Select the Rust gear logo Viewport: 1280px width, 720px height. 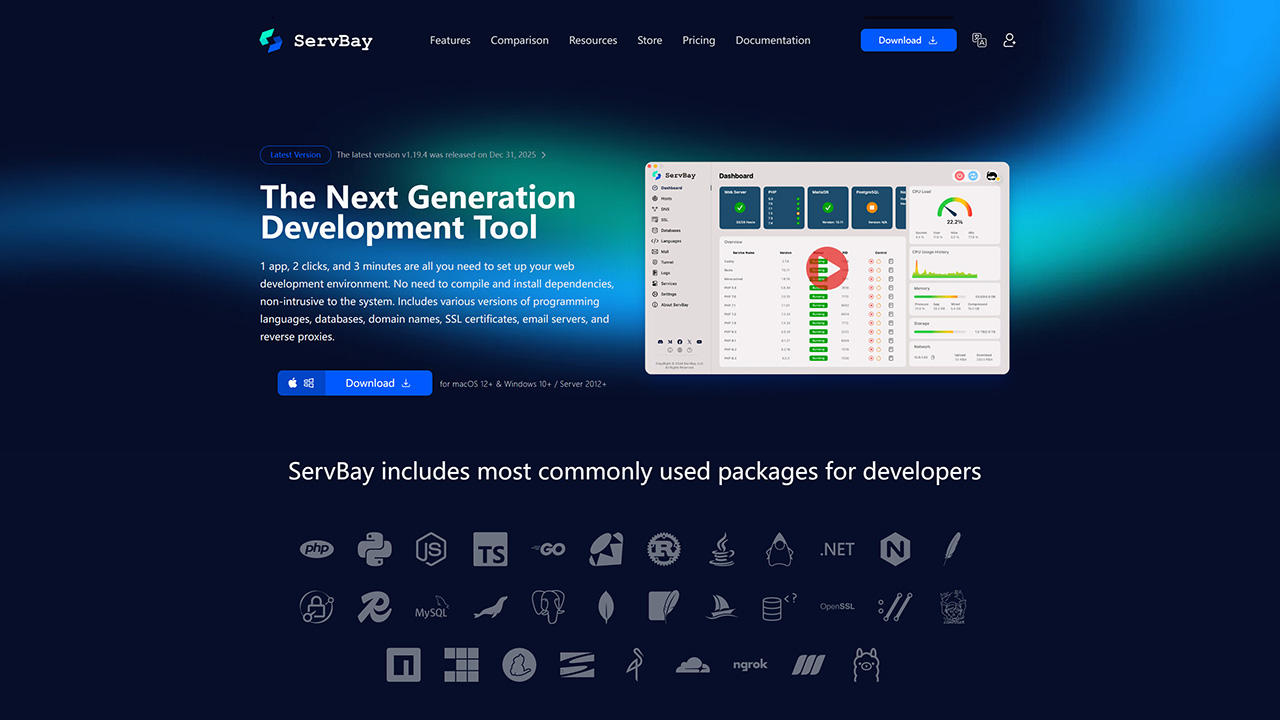pyautogui.click(x=663, y=549)
